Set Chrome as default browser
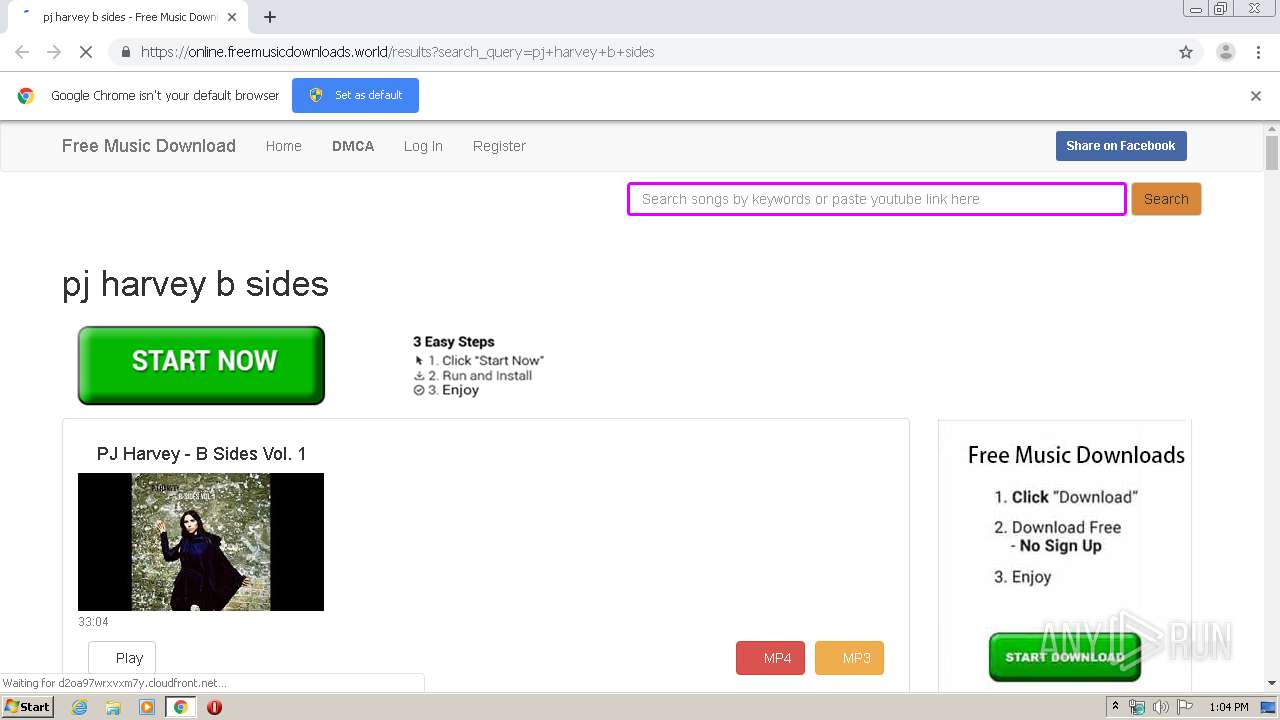This screenshot has height=720, width=1280. (x=355, y=95)
